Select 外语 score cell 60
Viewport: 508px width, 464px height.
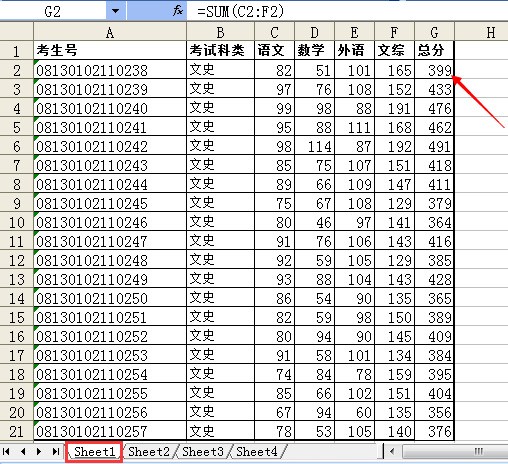(x=354, y=412)
